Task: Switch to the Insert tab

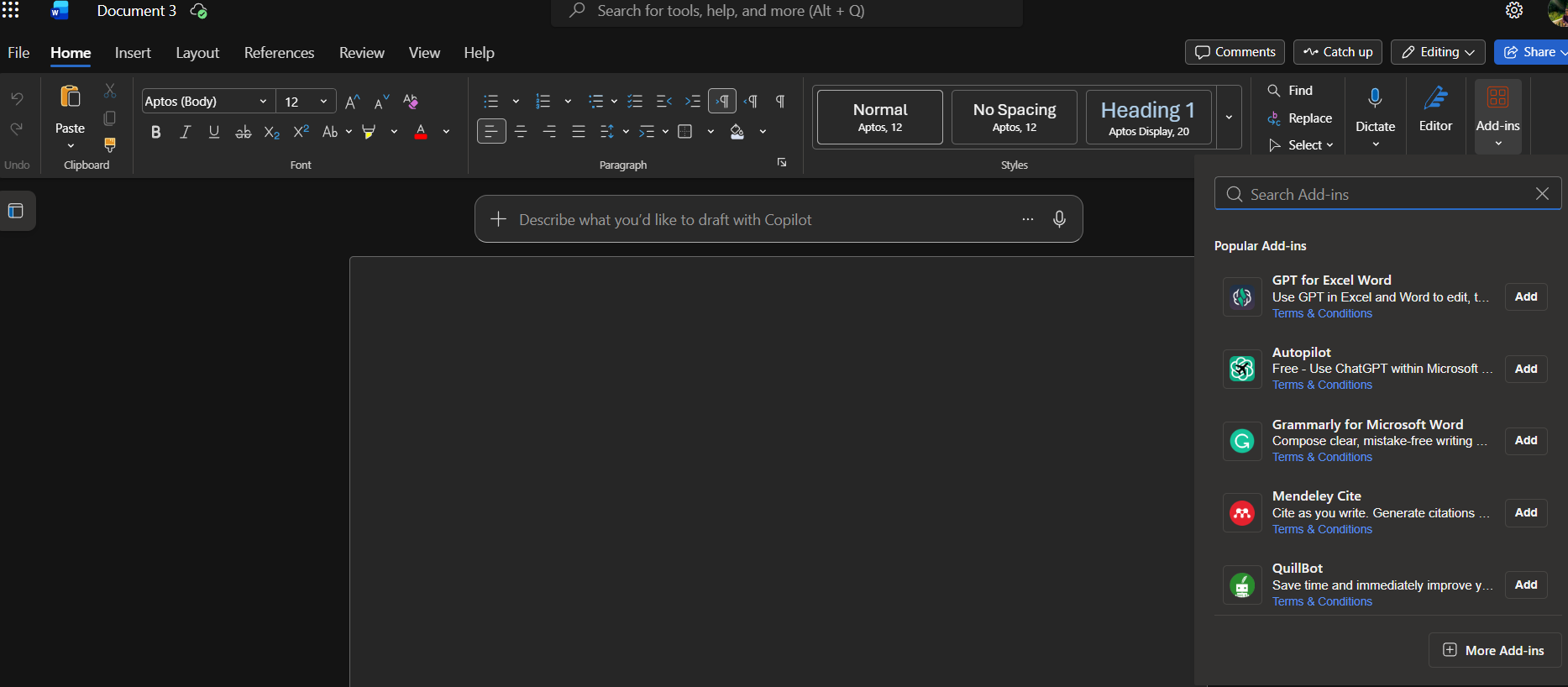Action: tap(133, 53)
